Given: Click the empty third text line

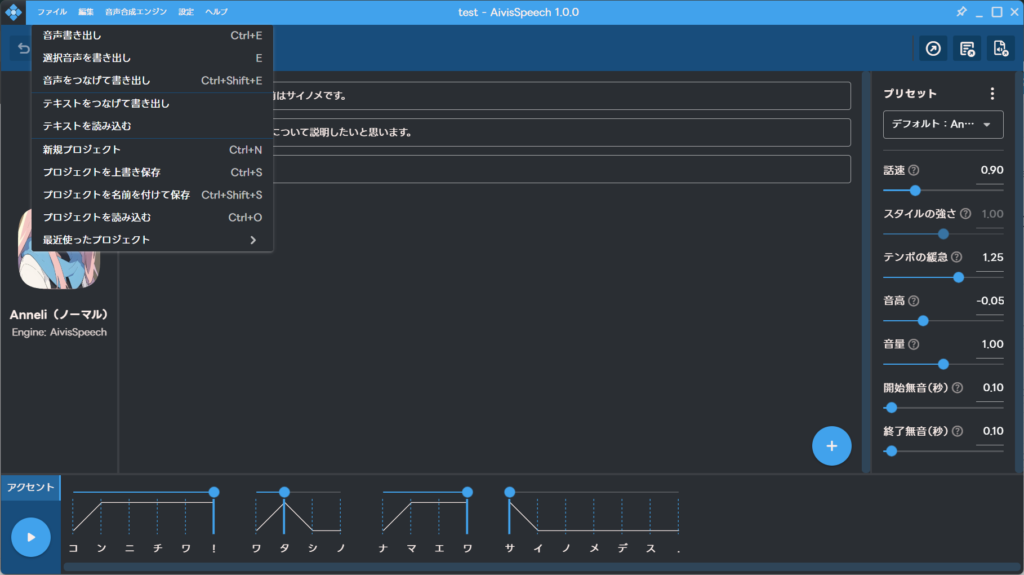Looking at the screenshot, I should click(562, 169).
